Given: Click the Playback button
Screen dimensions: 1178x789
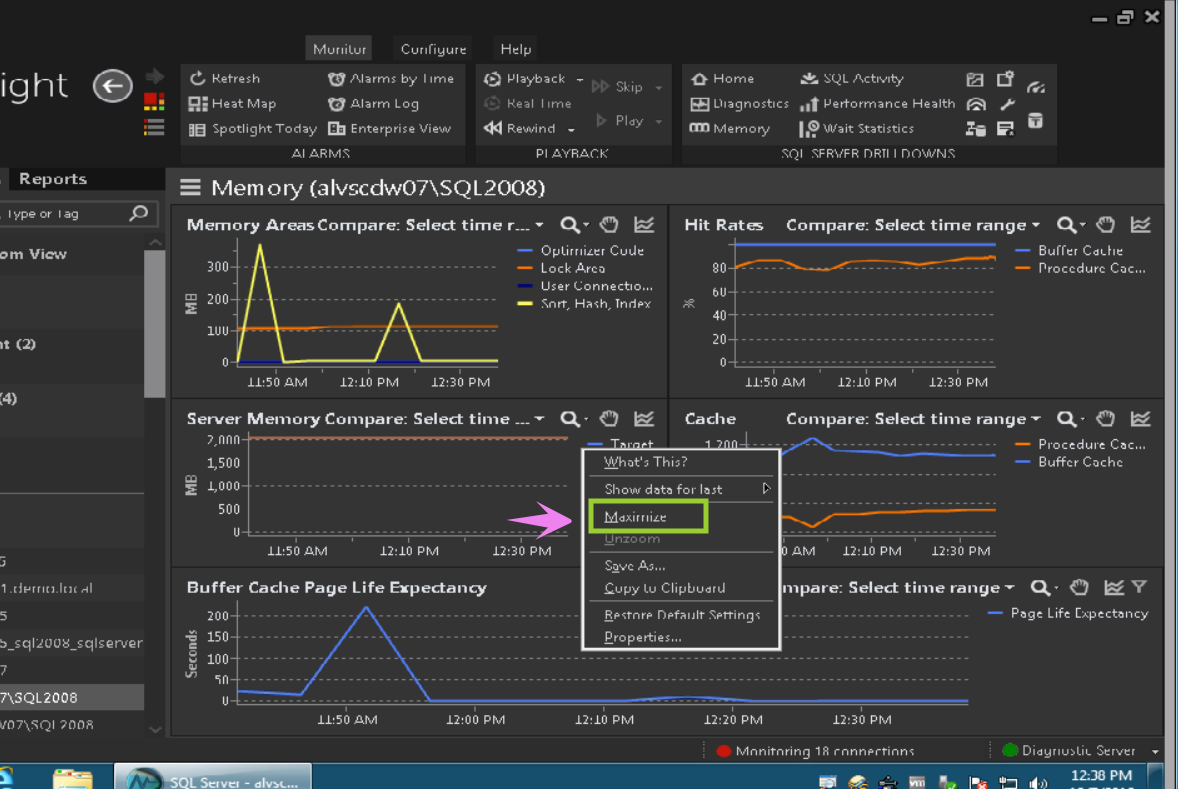Looking at the screenshot, I should pyautogui.click(x=525, y=78).
